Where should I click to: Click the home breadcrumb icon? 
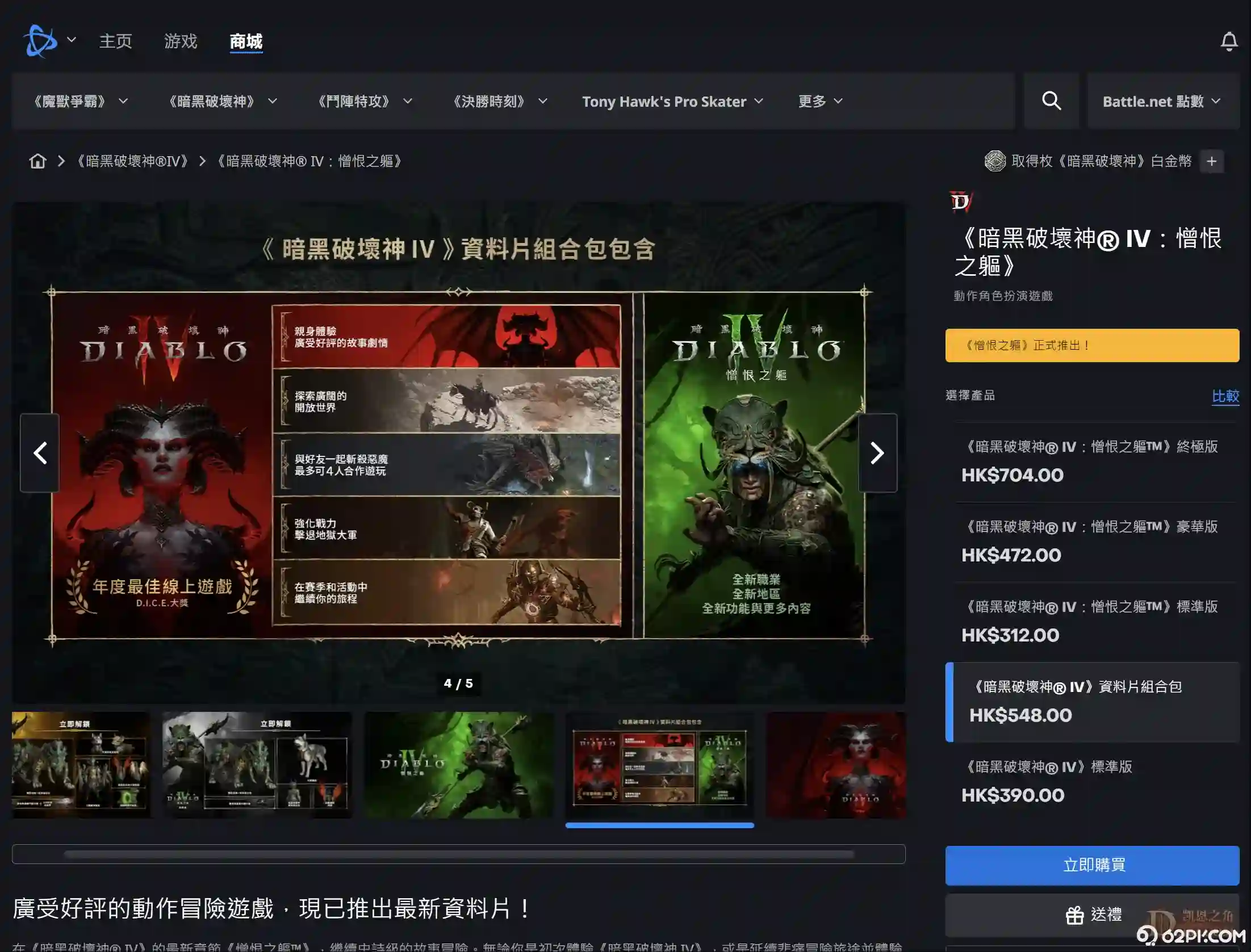37,161
